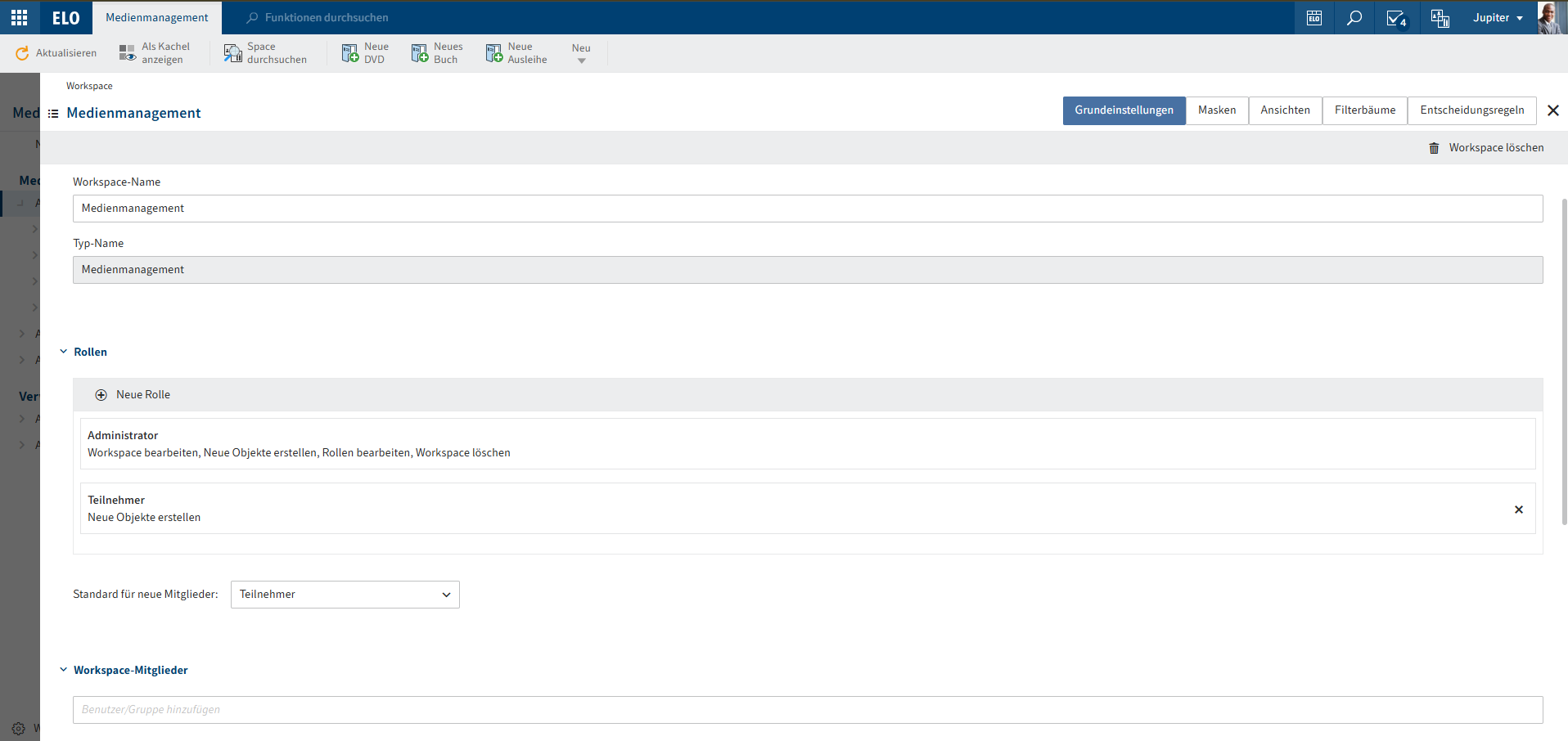
Task: Click the Benutzer/Gruppe hinzufügen field
Action: pyautogui.click(x=807, y=710)
